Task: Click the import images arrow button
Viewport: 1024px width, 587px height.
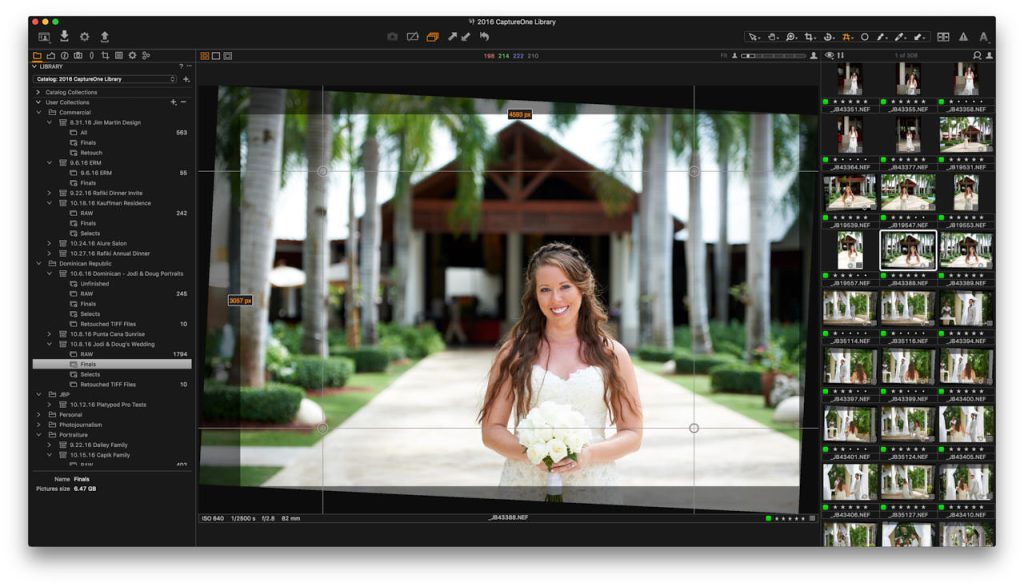Action: click(x=64, y=36)
